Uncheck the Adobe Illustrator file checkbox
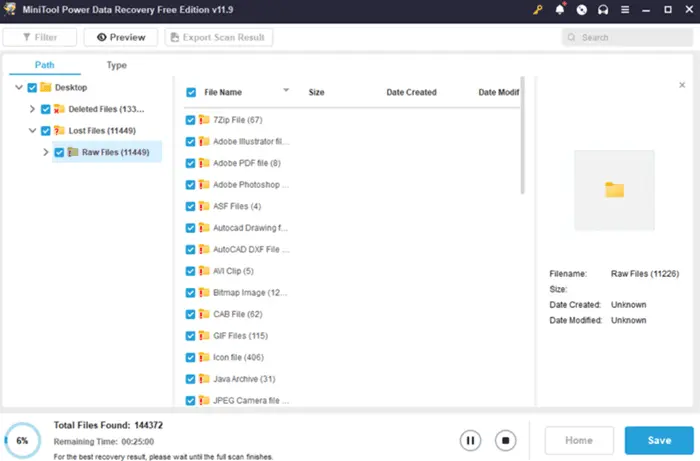Screen dimensions: 700x461 pyautogui.click(x=190, y=141)
